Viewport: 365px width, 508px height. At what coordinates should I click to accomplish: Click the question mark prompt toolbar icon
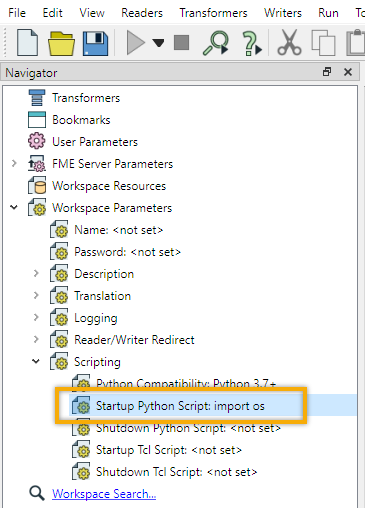[252, 43]
